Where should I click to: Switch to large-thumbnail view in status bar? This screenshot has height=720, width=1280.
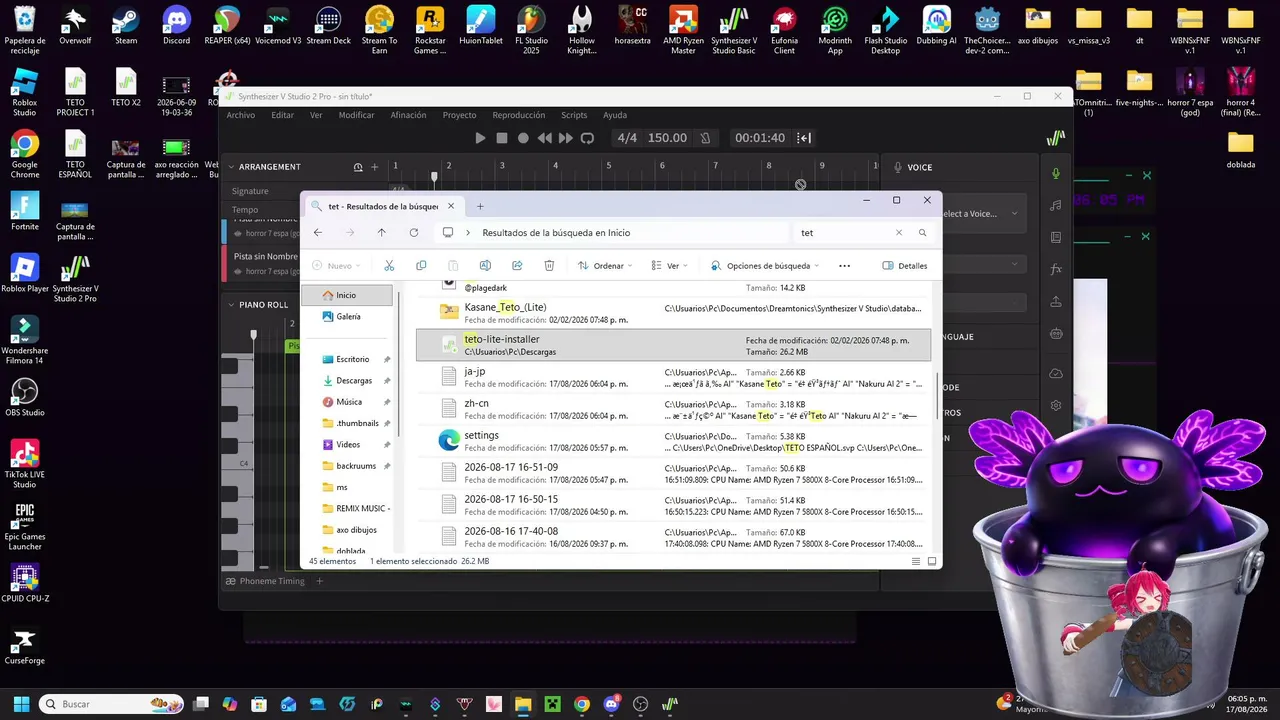(933, 562)
